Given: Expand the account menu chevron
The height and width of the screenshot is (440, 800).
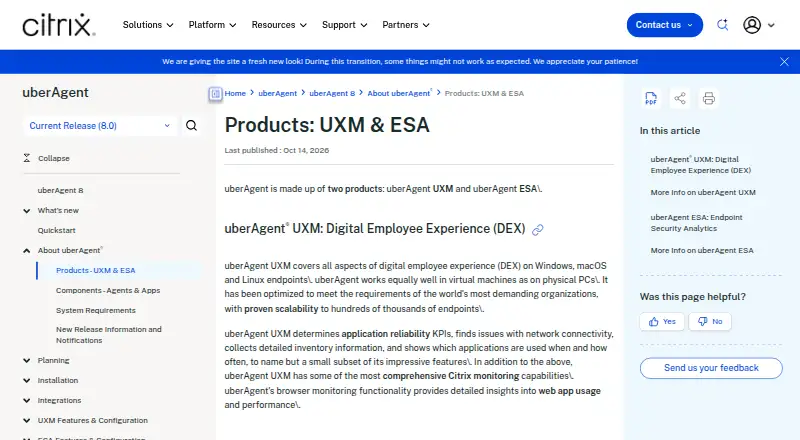Looking at the screenshot, I should click(x=771, y=25).
